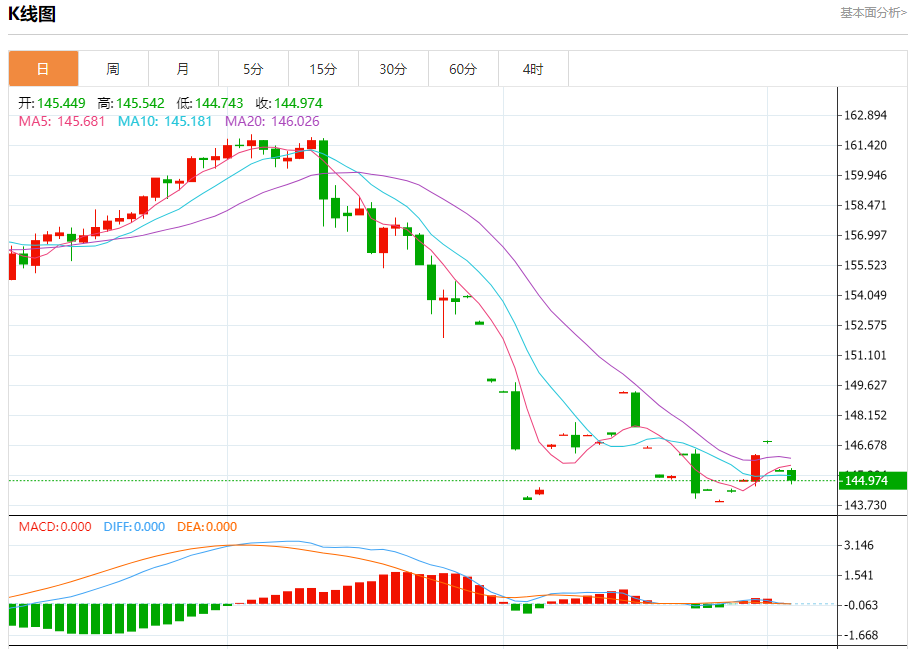This screenshot has height=649, width=914.
Task: Click the 收:144.974 closing price value
Action: coord(289,103)
